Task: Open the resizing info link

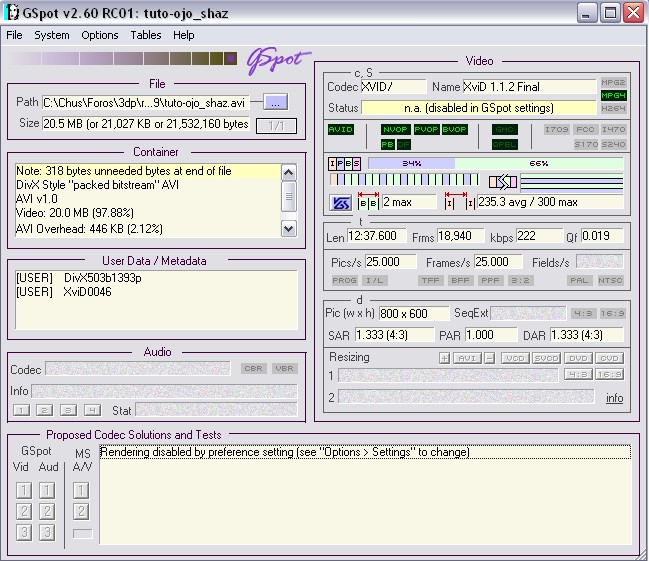Action: coord(615,398)
